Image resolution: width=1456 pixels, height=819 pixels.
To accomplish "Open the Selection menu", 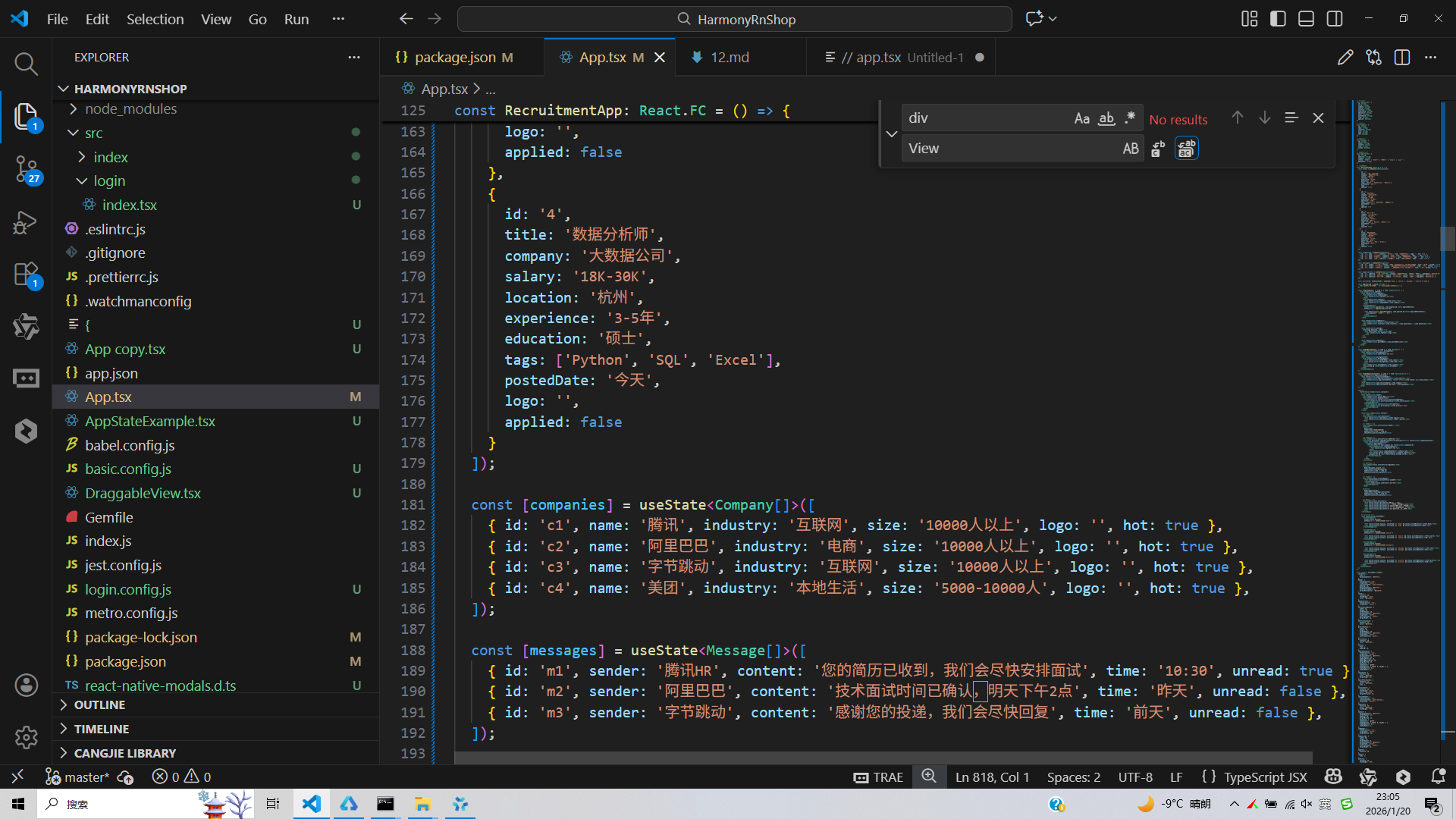I will point(155,19).
